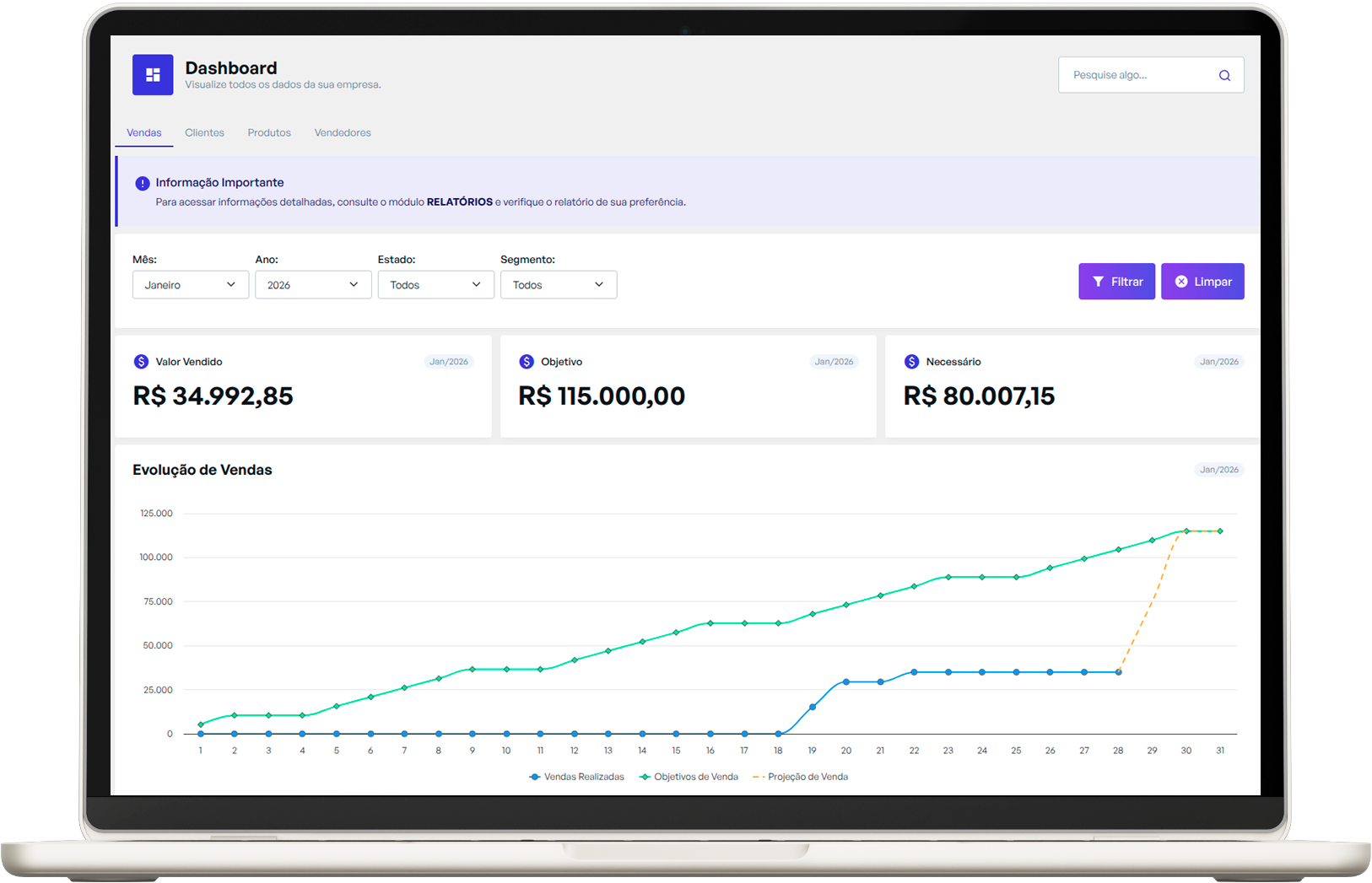This screenshot has height=883, width=1372.
Task: Open the Produtos tab
Action: coord(269,132)
